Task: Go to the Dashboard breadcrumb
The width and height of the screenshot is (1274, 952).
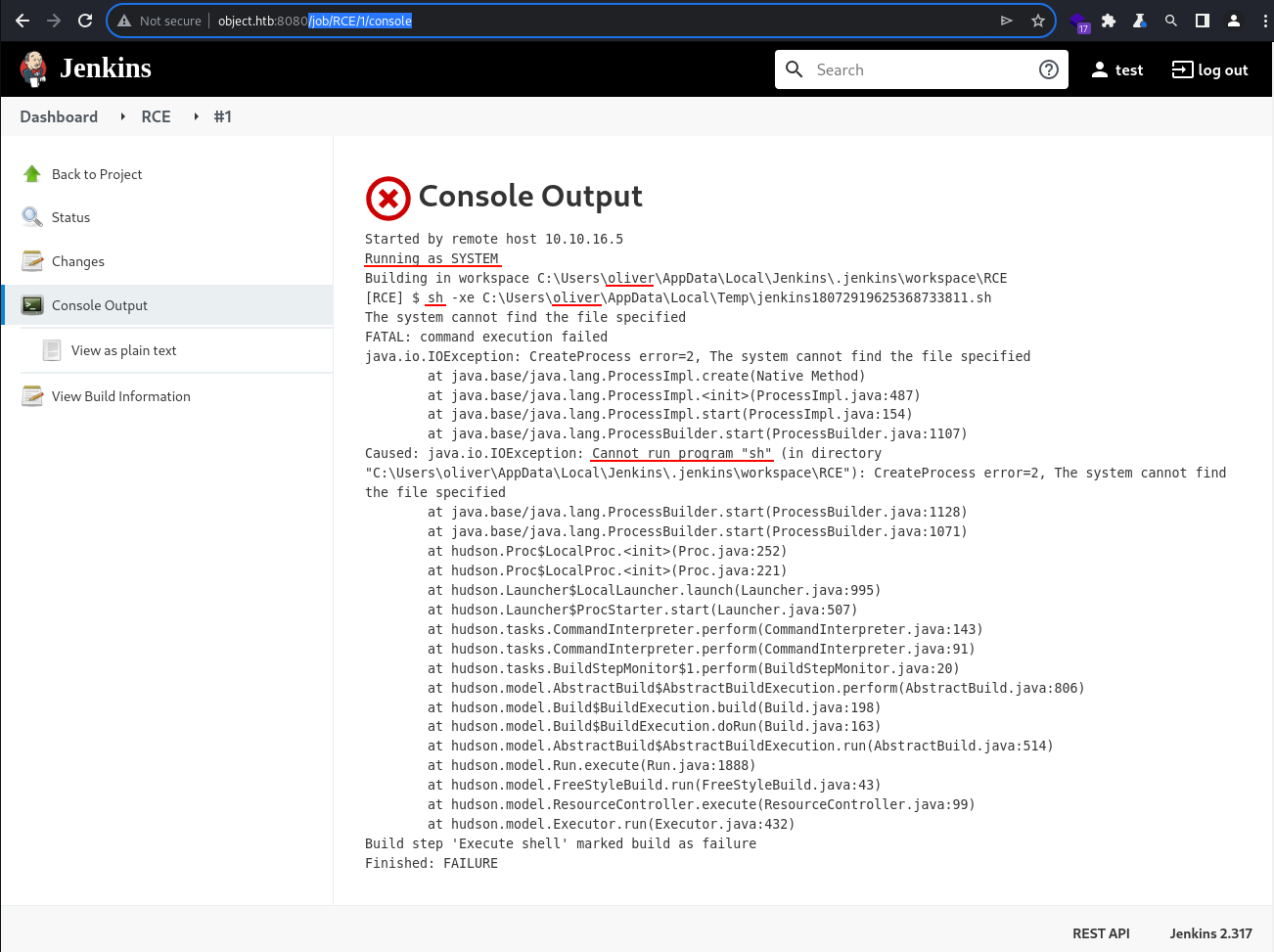Action: (x=59, y=116)
